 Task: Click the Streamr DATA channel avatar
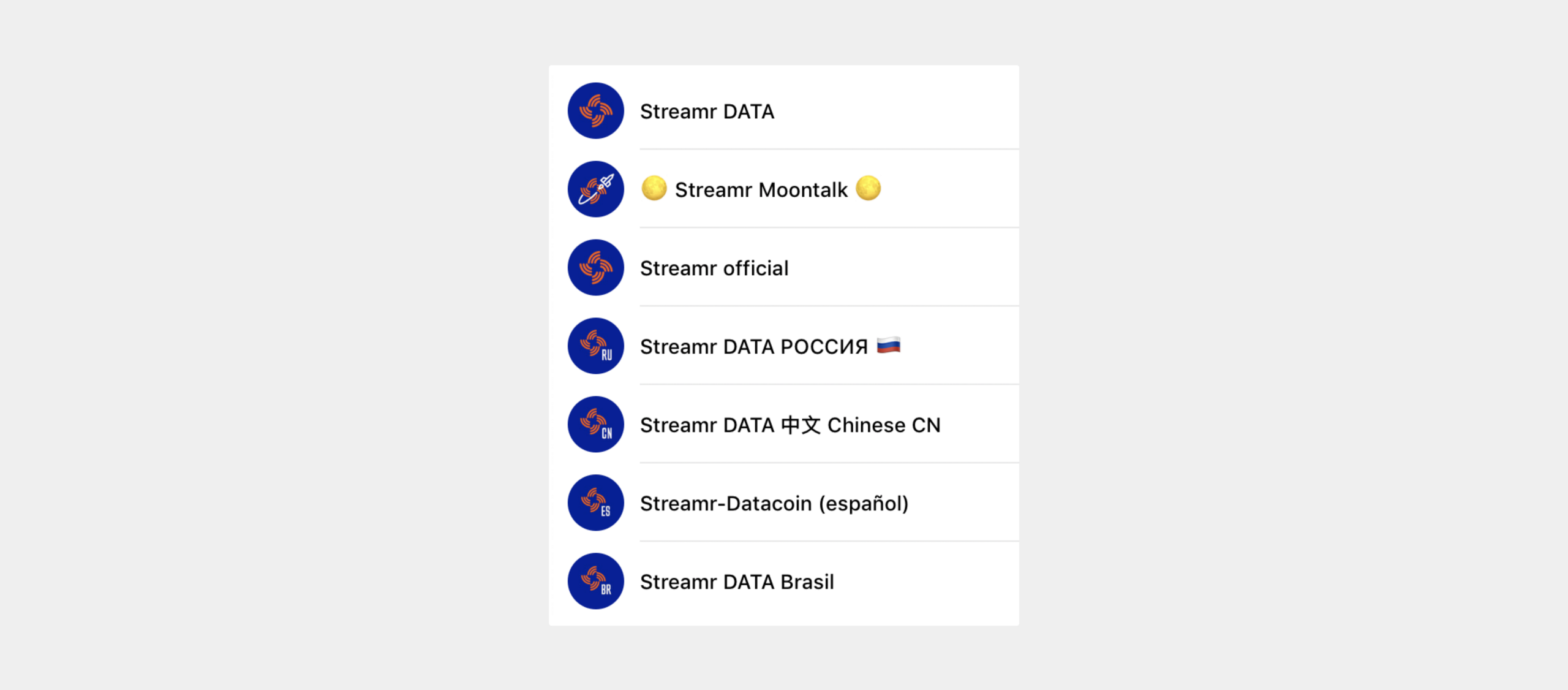coord(595,111)
